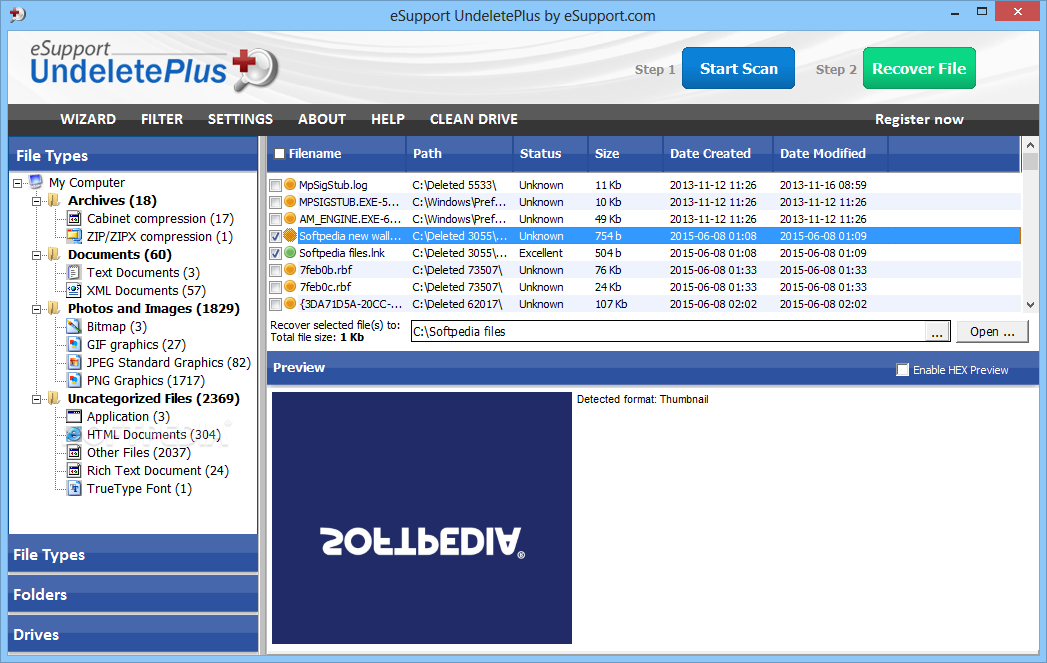Check the 7feb0b.rbf file checkbox
Viewport: 1047px width, 663px height.
(x=275, y=270)
